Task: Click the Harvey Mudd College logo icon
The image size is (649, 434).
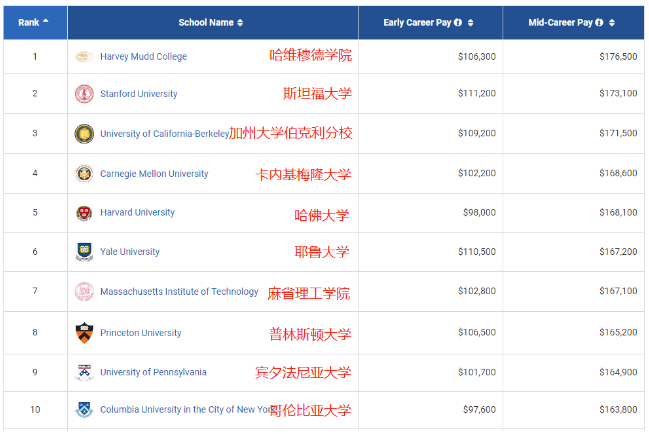Action: click(x=84, y=56)
